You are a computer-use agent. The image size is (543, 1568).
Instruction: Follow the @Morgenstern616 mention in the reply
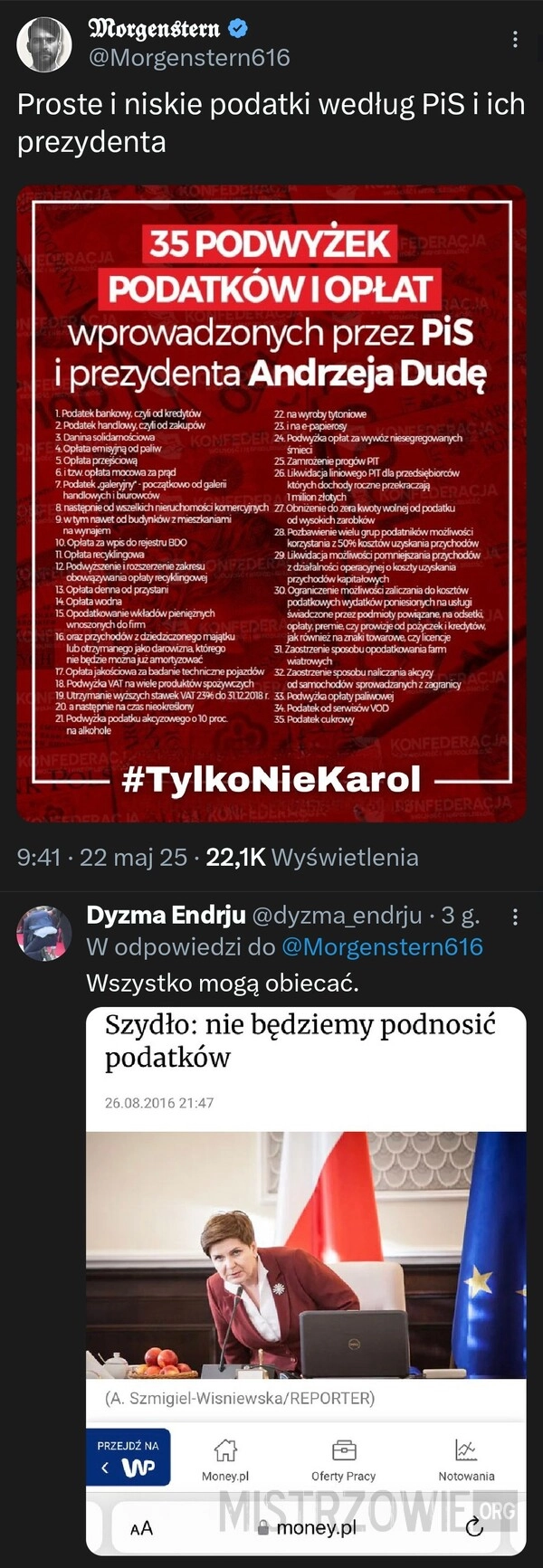pyautogui.click(x=382, y=947)
